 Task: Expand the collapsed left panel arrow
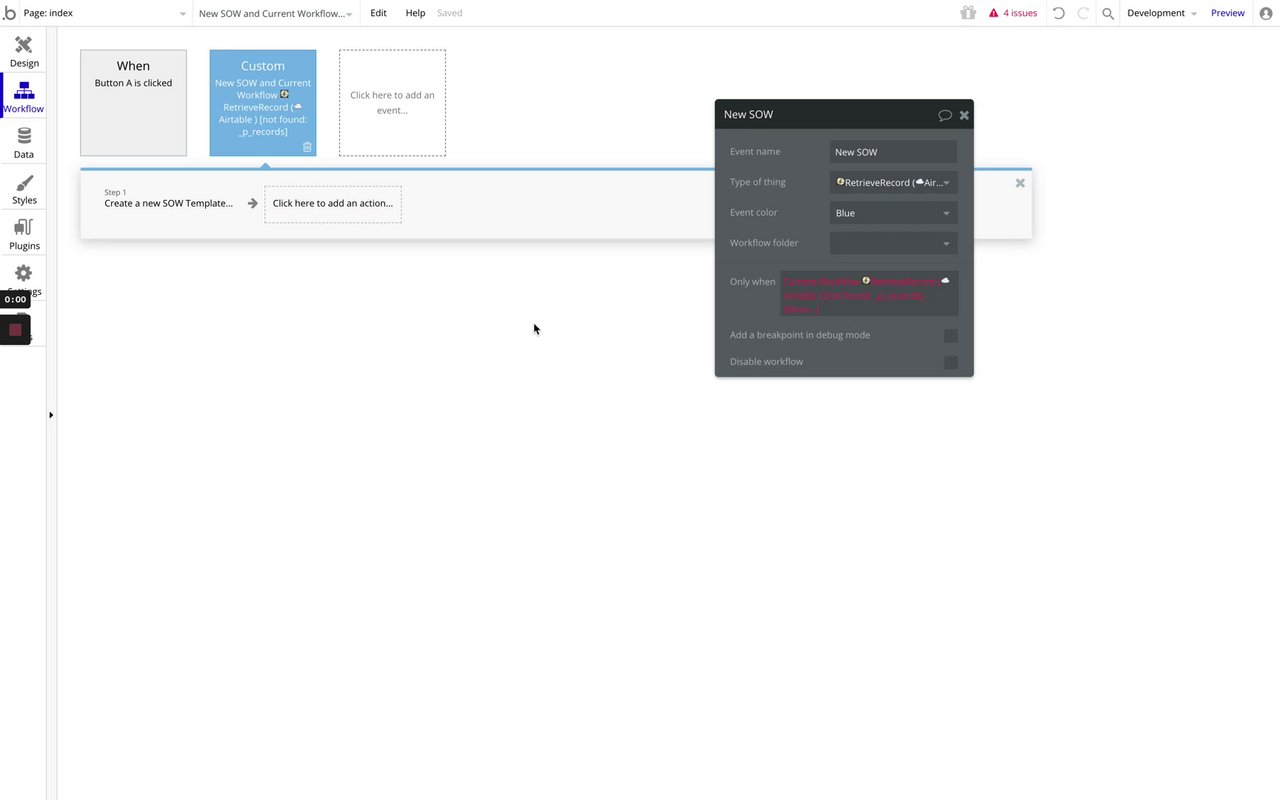(x=51, y=414)
